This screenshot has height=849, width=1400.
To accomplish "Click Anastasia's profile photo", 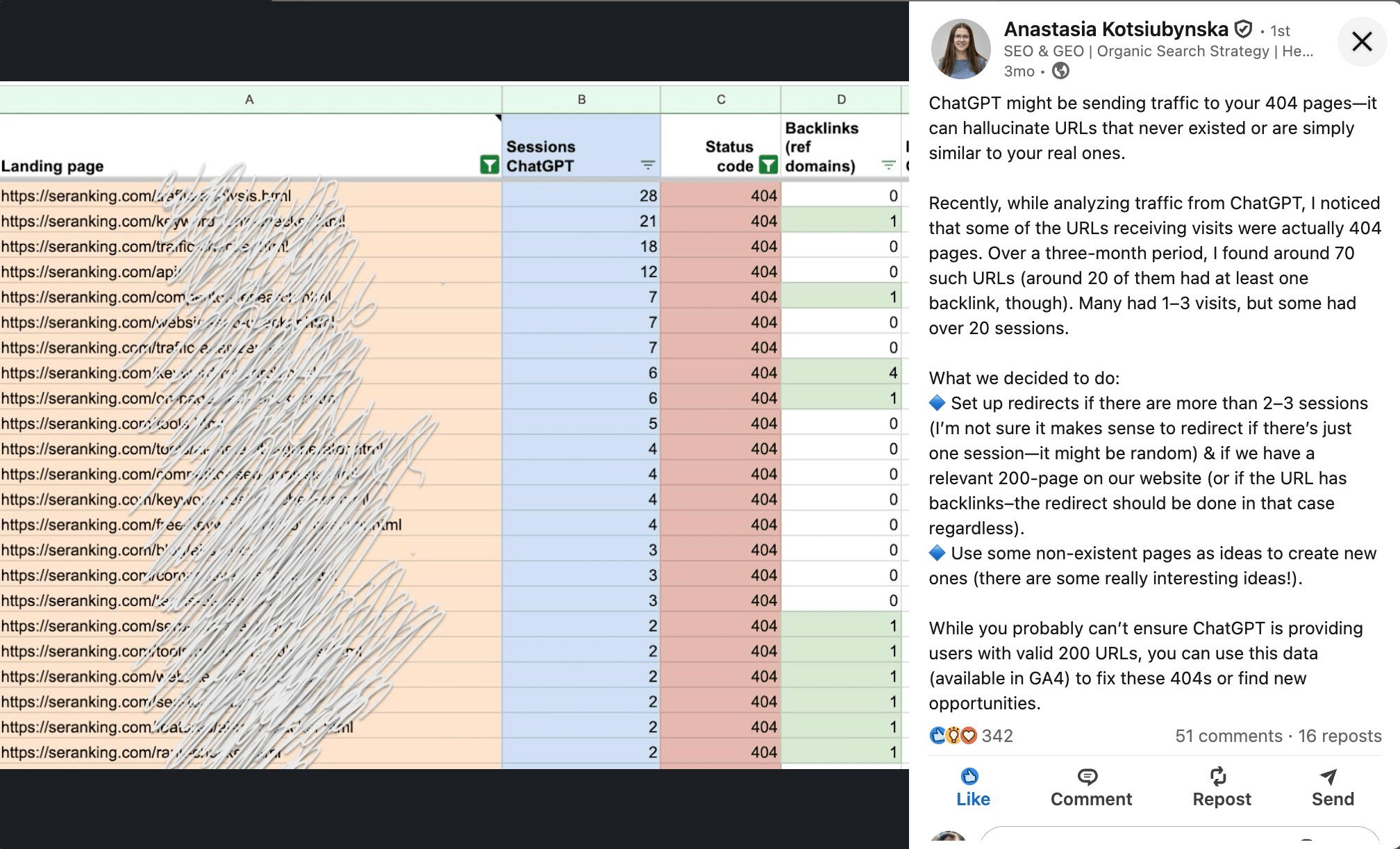I will (x=960, y=47).
